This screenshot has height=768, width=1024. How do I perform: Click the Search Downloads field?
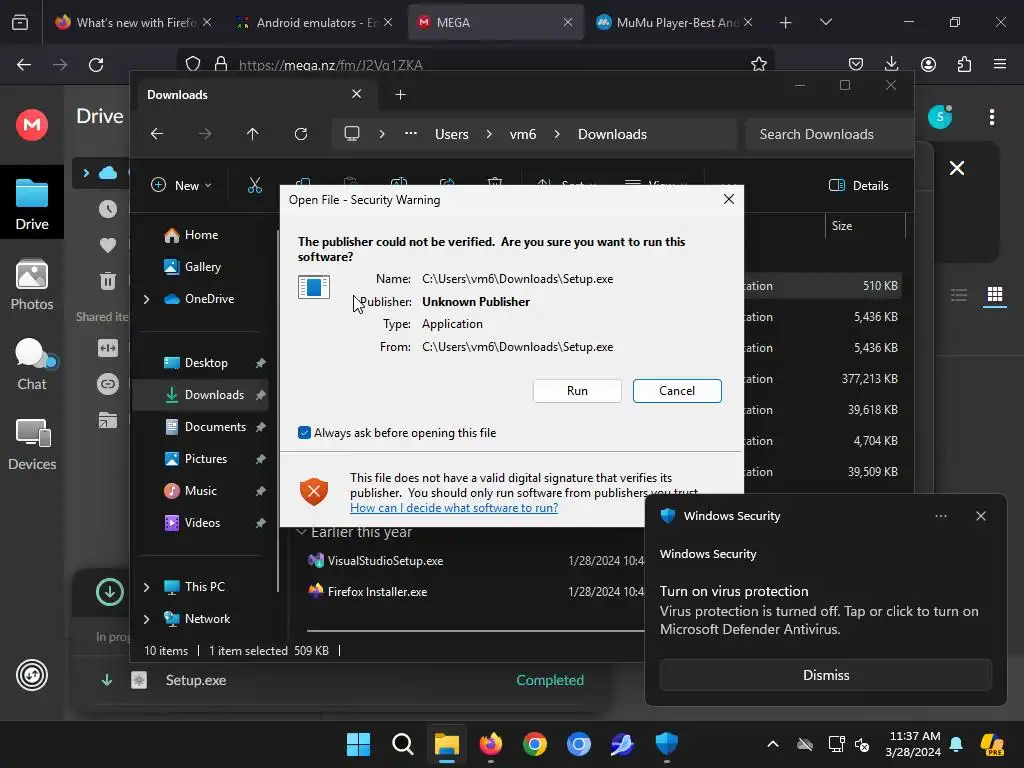coord(828,134)
